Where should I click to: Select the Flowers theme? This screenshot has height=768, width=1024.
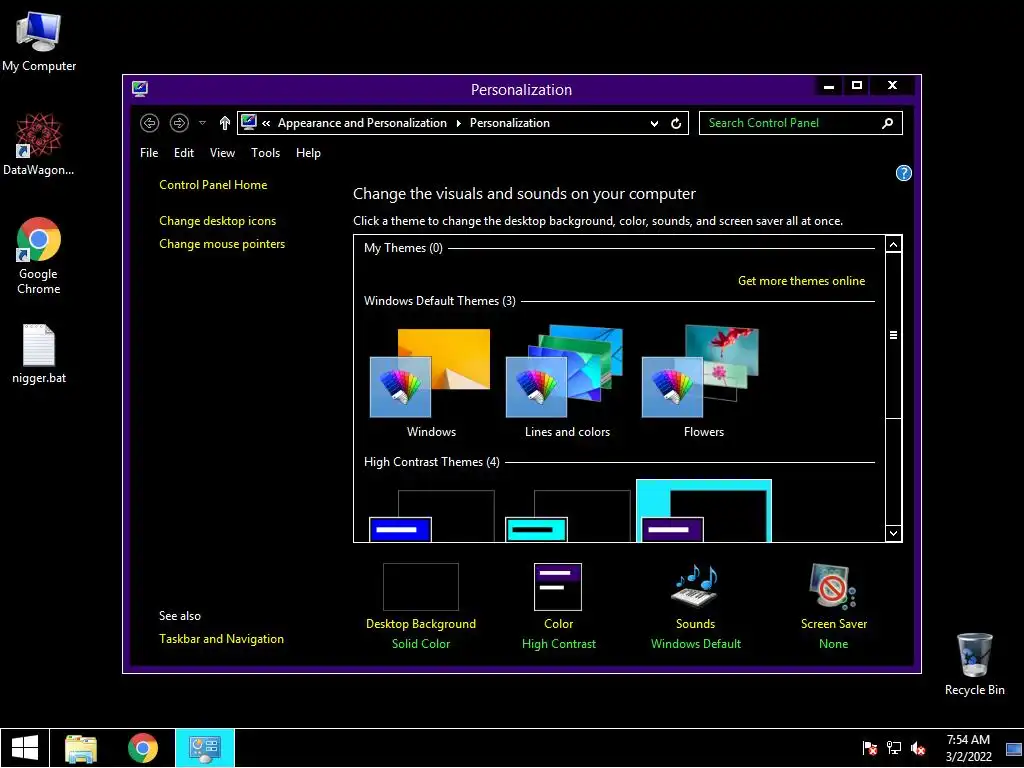(703, 382)
